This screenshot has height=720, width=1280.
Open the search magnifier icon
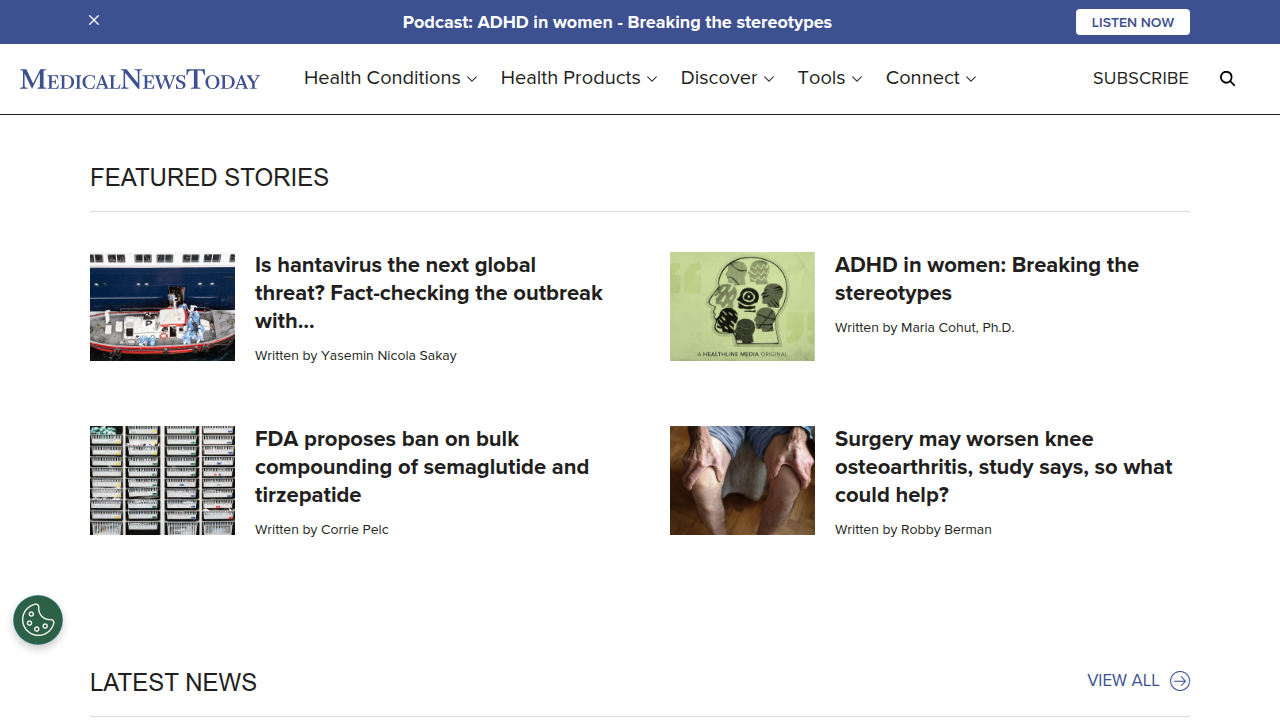pyautogui.click(x=1228, y=79)
